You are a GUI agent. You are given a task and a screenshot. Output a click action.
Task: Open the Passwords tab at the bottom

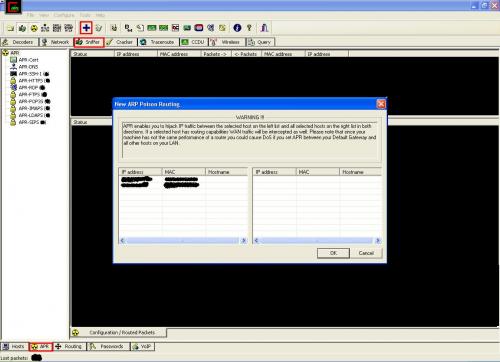point(108,347)
